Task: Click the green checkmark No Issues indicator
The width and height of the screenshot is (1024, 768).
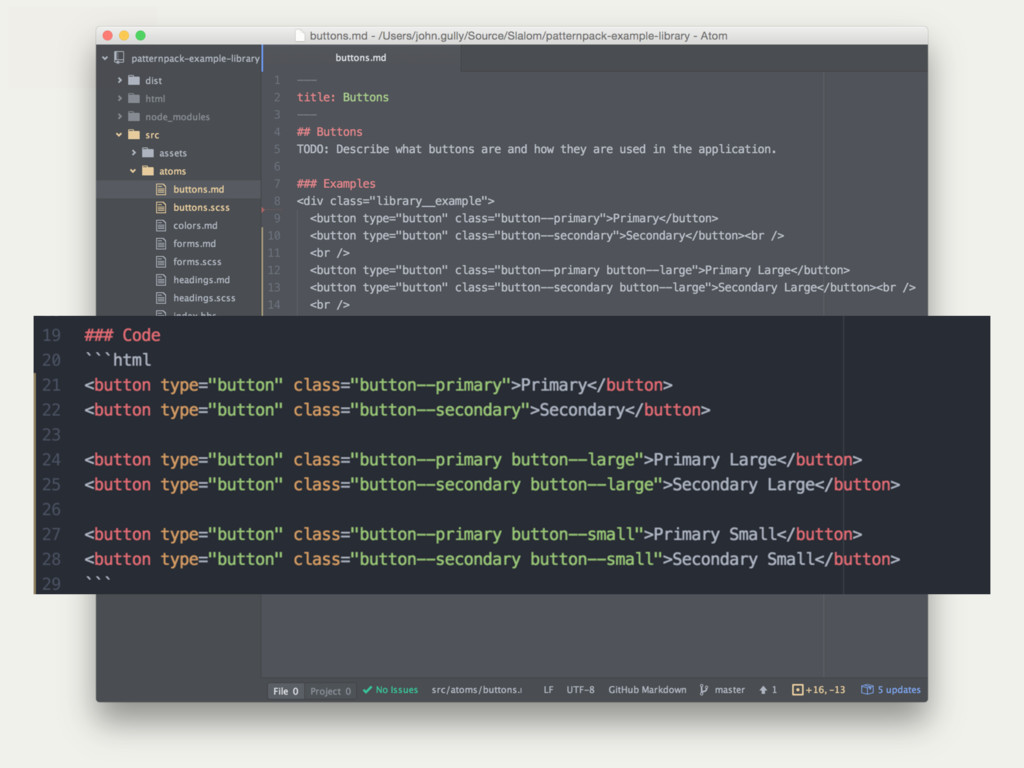Action: click(x=391, y=690)
